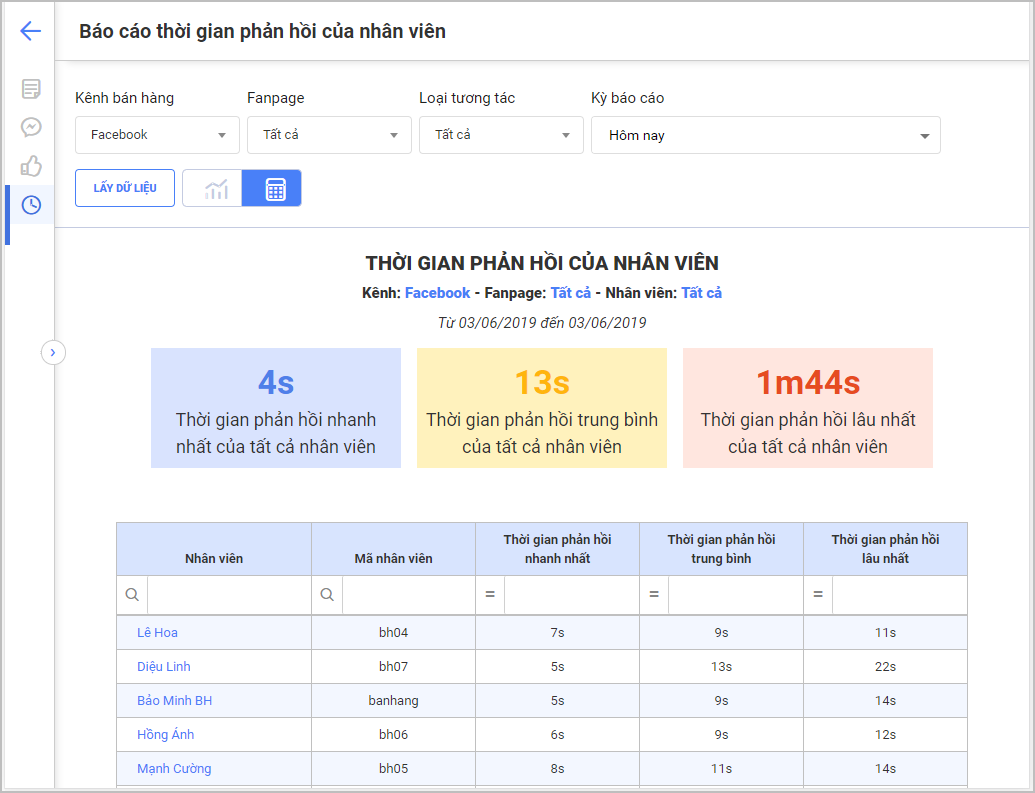Viewport: 1035px width, 793px height.
Task: Open the thumbs-up like report icon
Action: [x=31, y=165]
